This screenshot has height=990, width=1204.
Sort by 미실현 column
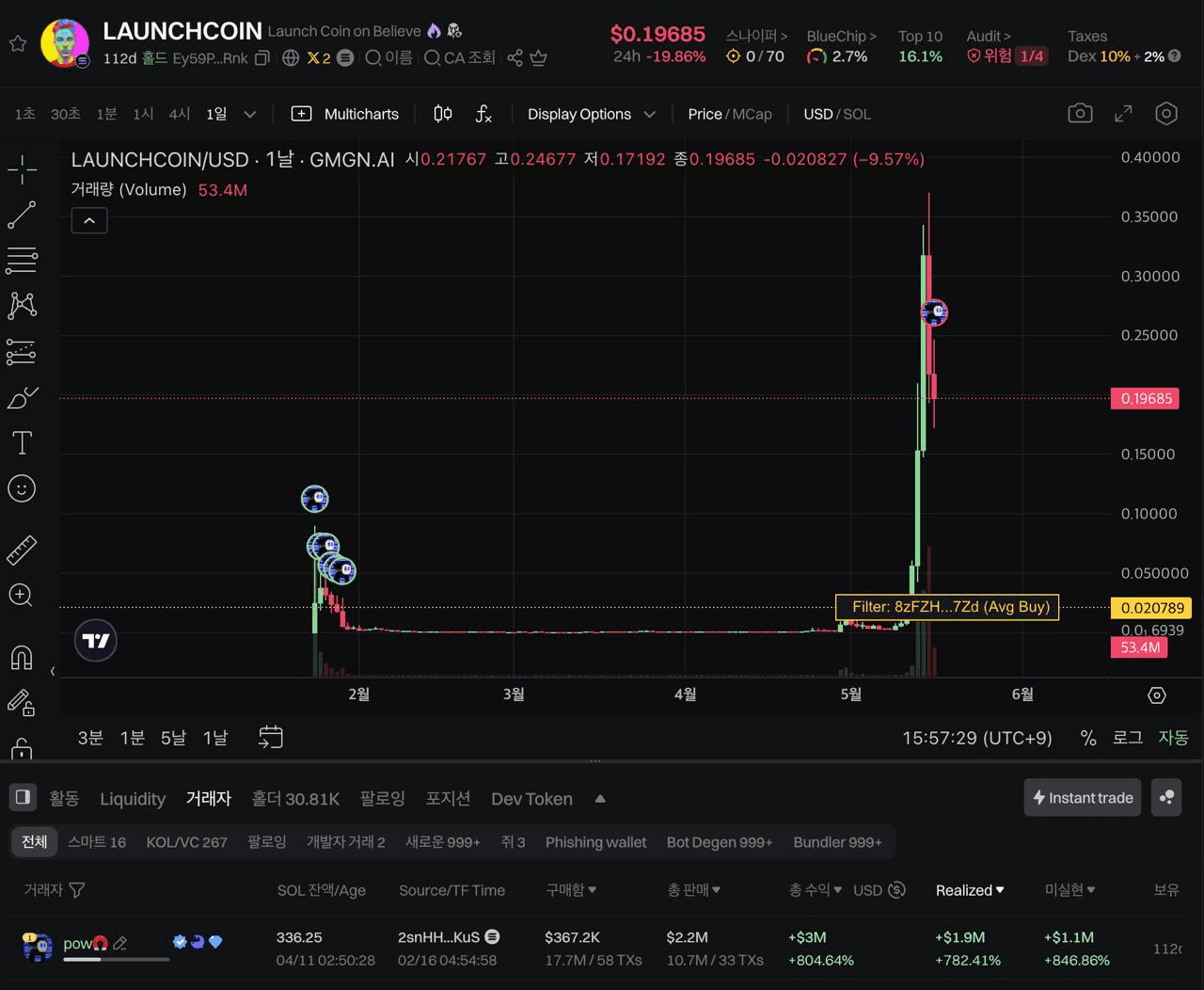click(x=1070, y=890)
